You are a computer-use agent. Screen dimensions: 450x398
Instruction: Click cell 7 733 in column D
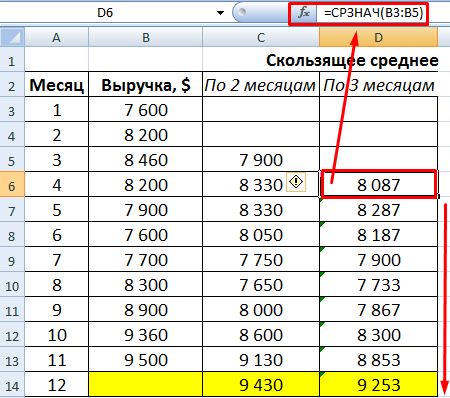point(379,285)
